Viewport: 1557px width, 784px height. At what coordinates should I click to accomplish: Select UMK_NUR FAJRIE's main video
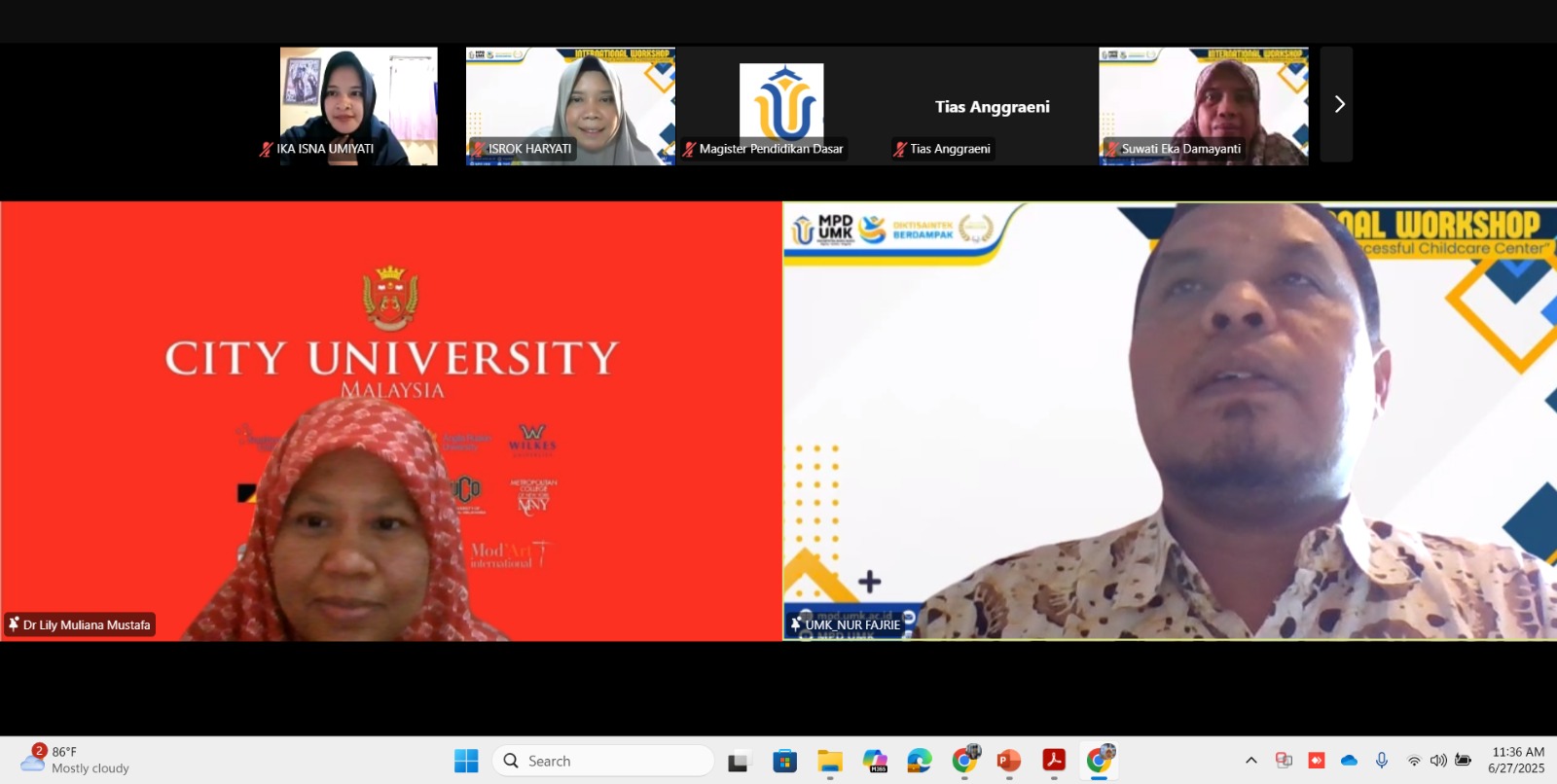(x=1171, y=421)
